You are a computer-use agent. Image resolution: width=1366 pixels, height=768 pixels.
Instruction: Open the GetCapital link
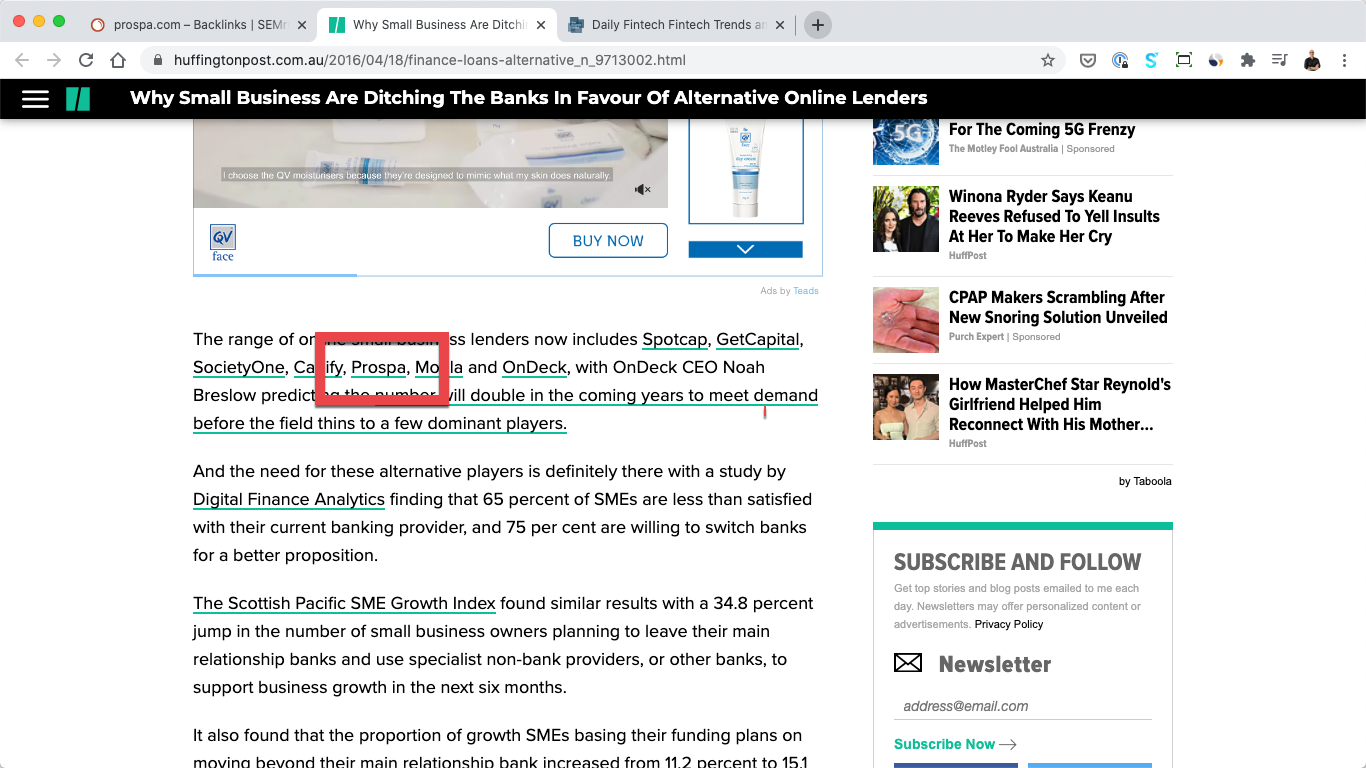coord(758,339)
